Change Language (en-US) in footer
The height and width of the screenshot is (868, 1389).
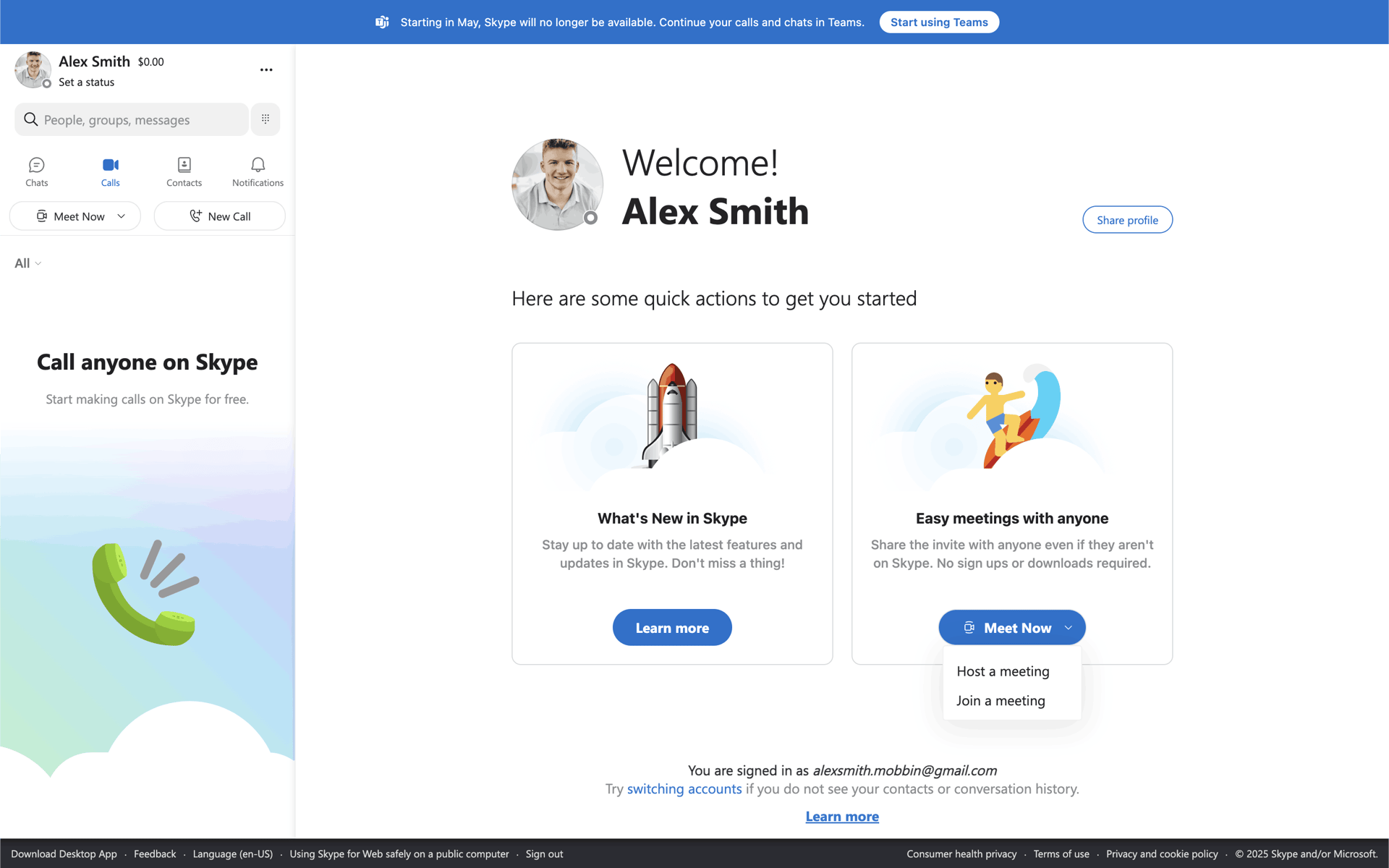tap(233, 854)
